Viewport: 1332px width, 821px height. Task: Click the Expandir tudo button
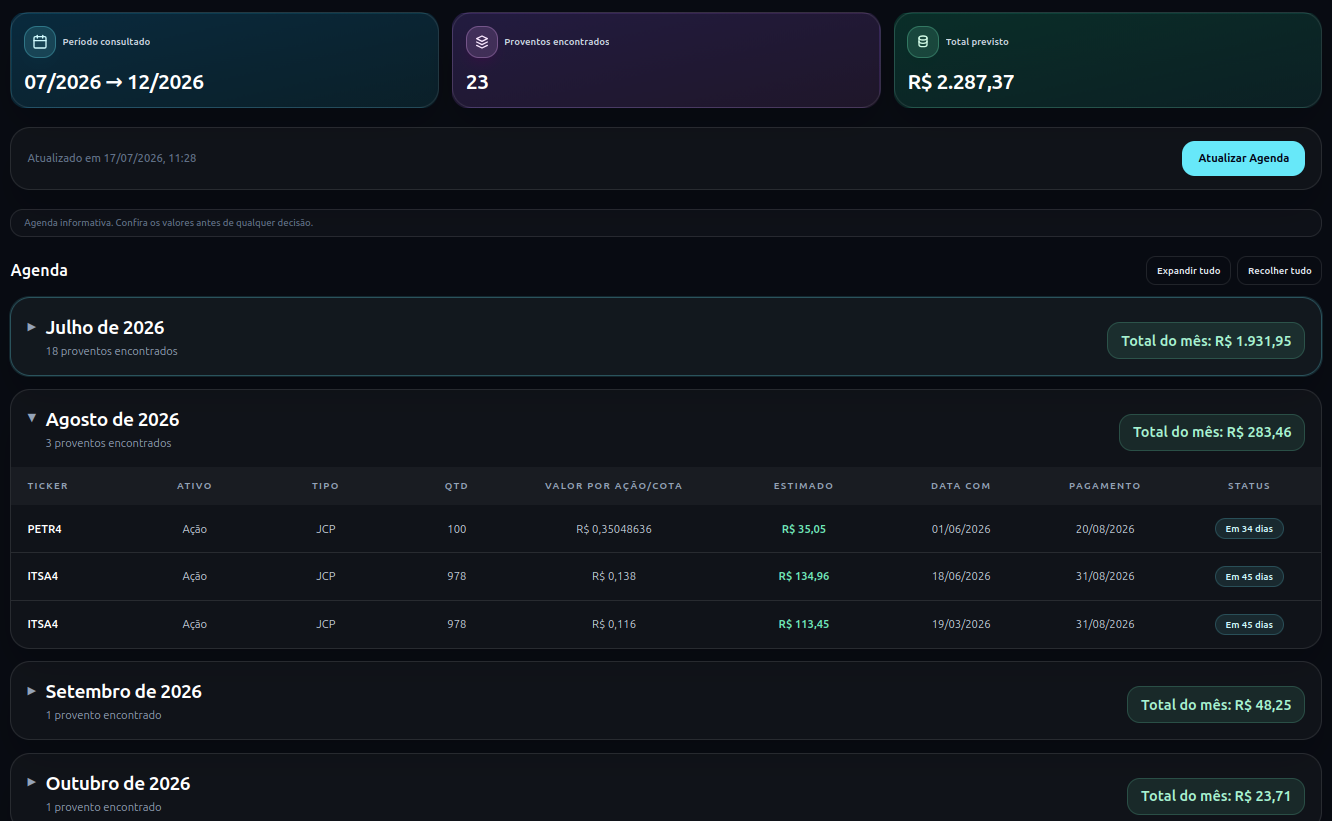[1188, 271]
